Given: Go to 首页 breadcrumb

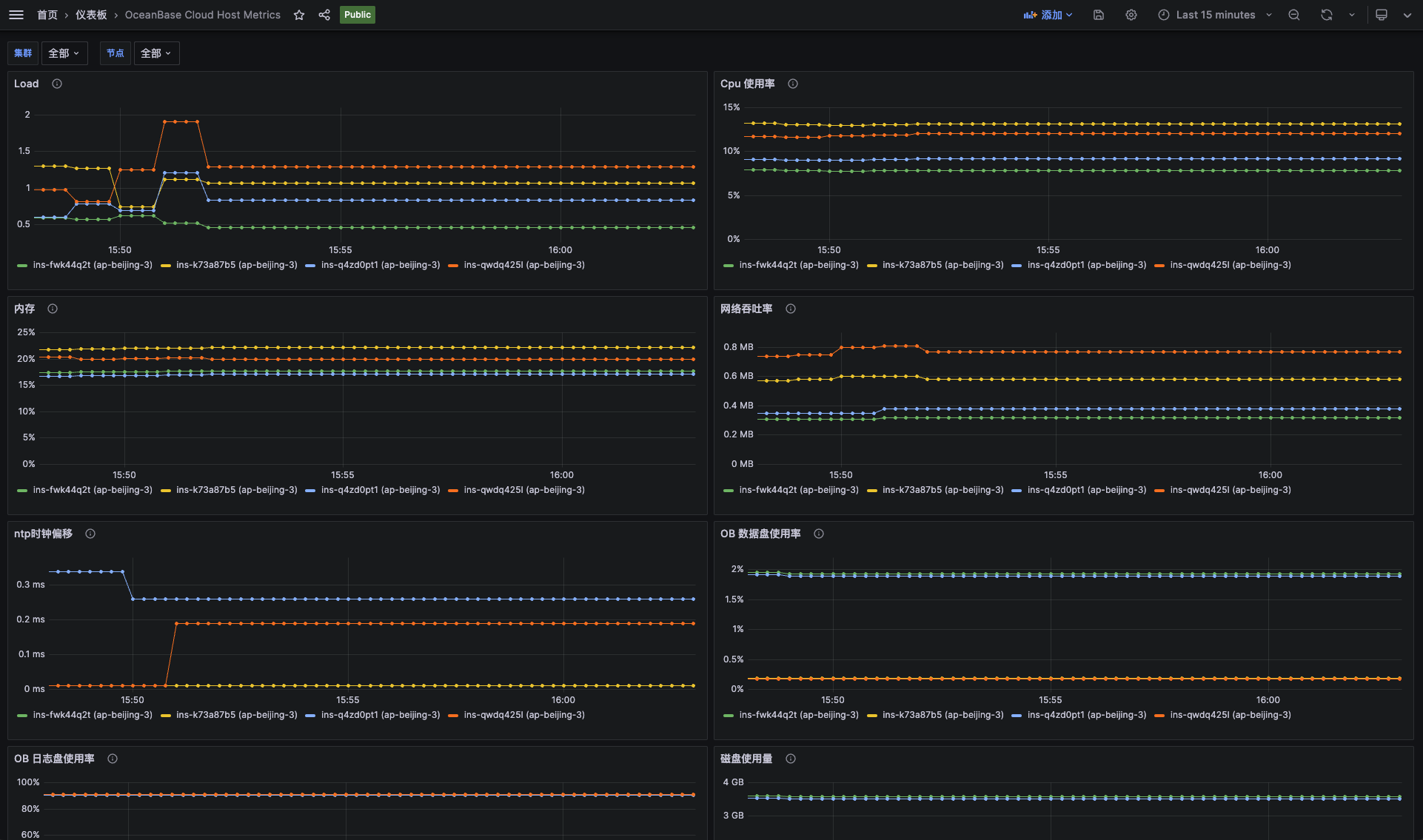Looking at the screenshot, I should 47,15.
